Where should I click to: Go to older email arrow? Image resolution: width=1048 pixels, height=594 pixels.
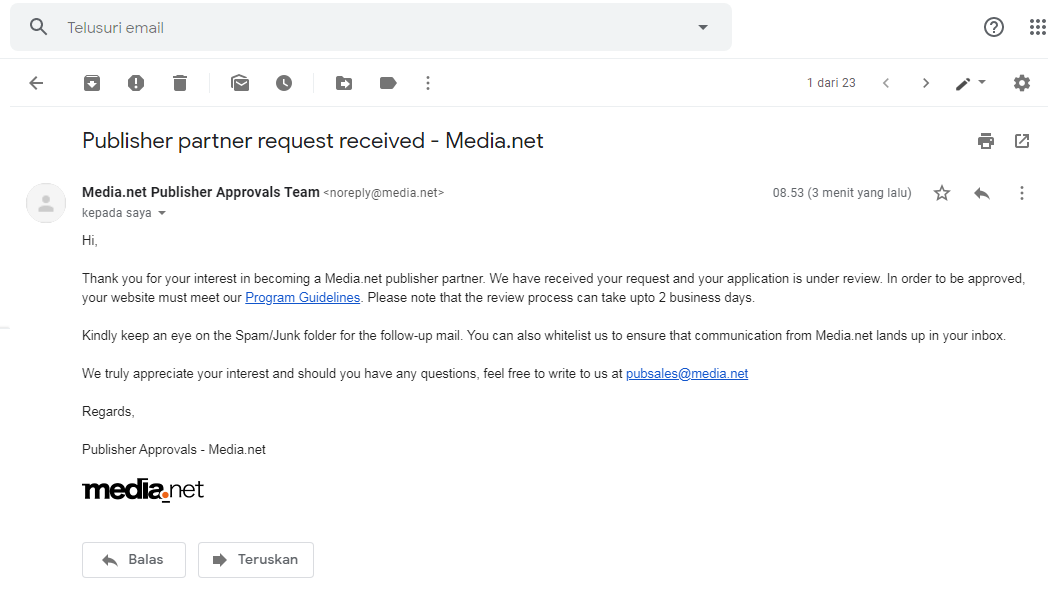pyautogui.click(x=926, y=83)
